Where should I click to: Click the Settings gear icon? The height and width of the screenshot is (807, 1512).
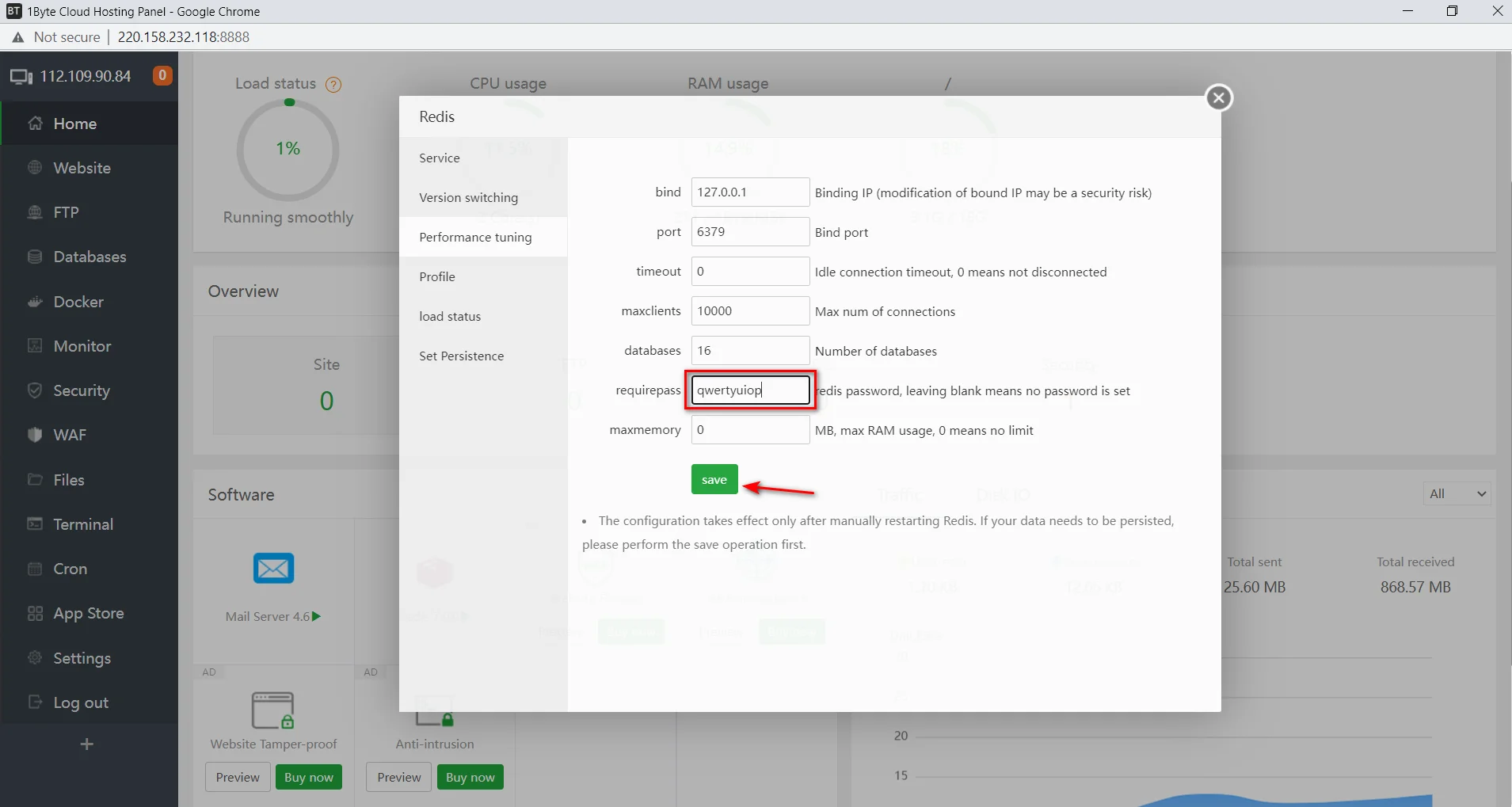[35, 658]
